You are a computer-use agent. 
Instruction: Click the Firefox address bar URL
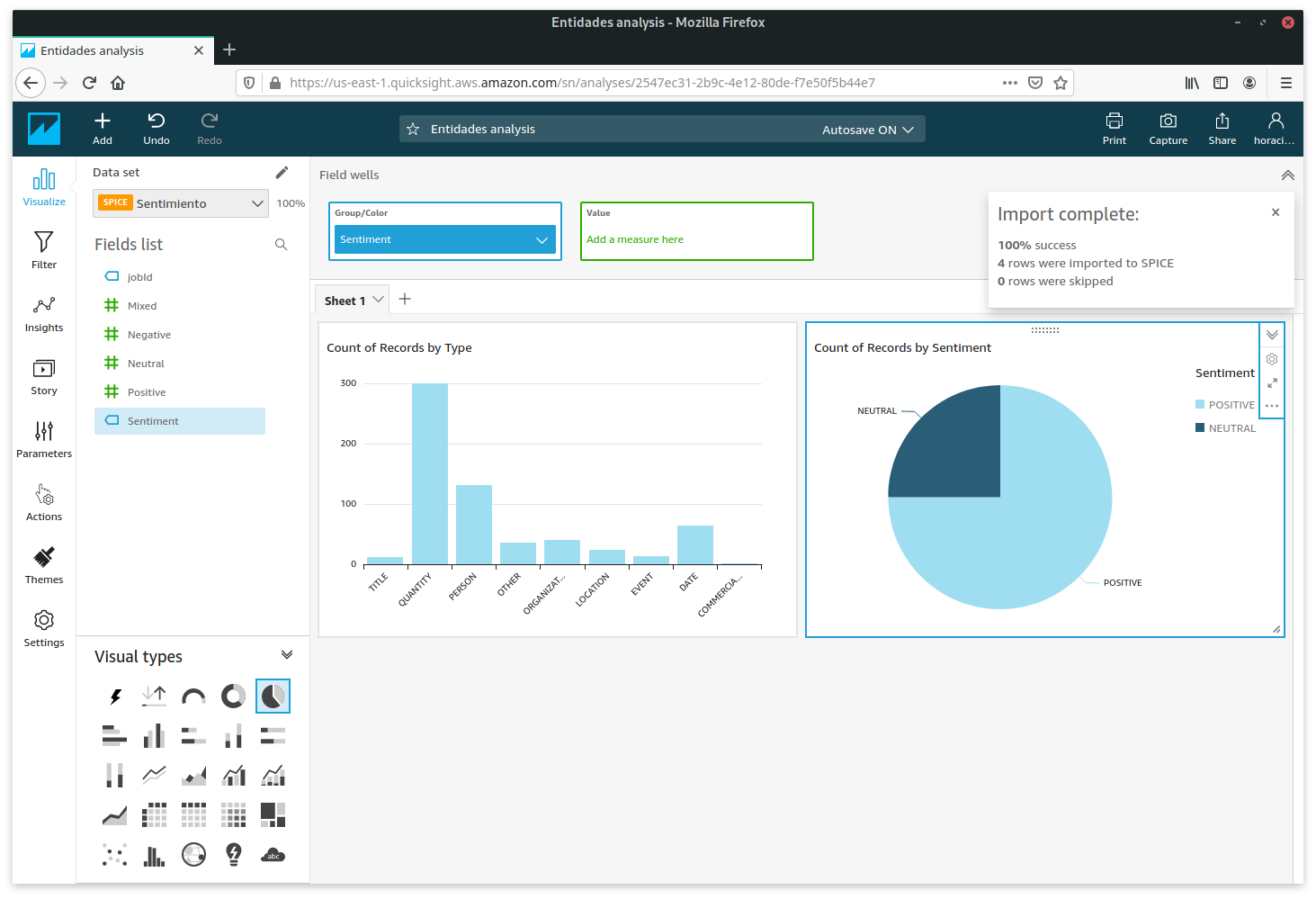pos(582,83)
